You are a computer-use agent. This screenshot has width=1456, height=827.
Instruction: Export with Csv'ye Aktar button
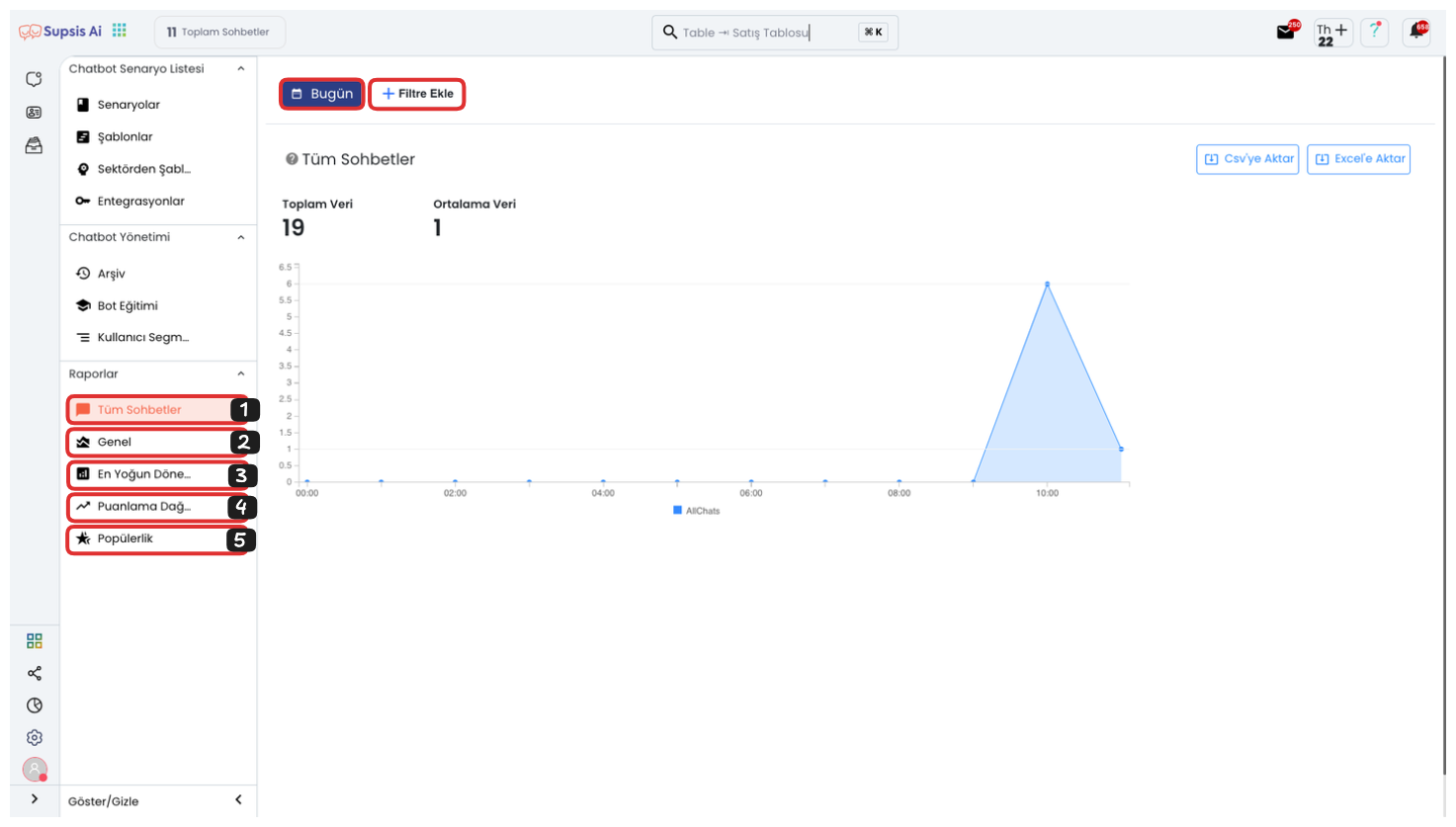(1247, 159)
